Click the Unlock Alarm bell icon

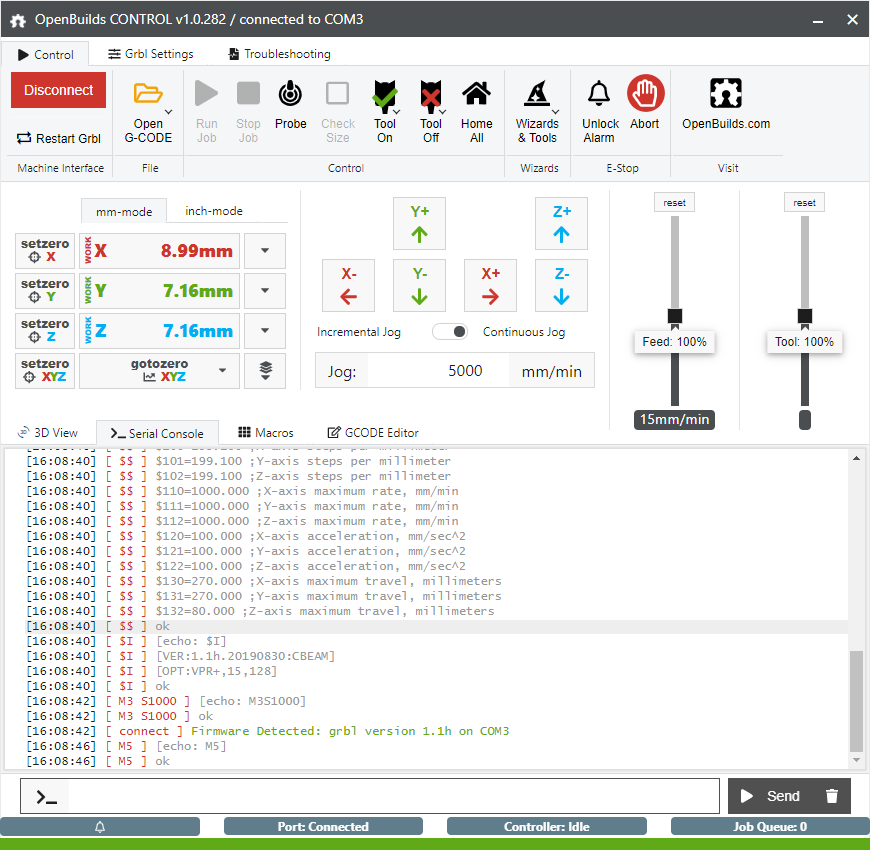[x=599, y=95]
